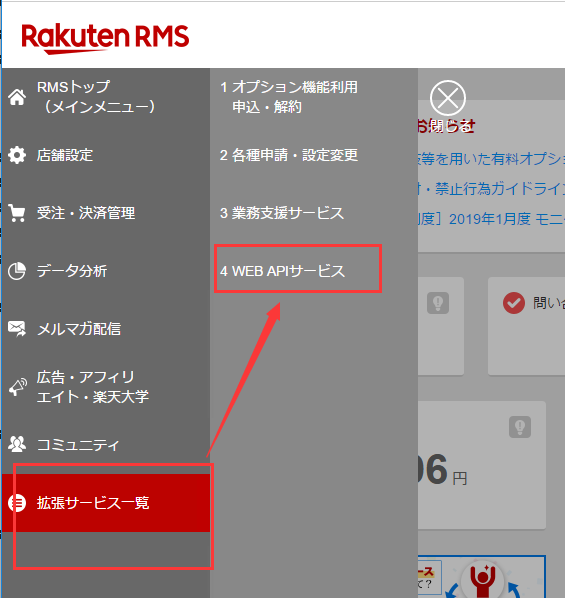The image size is (565, 598).
Task: Click the gear icon for 店舗設定
Action: coord(17,155)
